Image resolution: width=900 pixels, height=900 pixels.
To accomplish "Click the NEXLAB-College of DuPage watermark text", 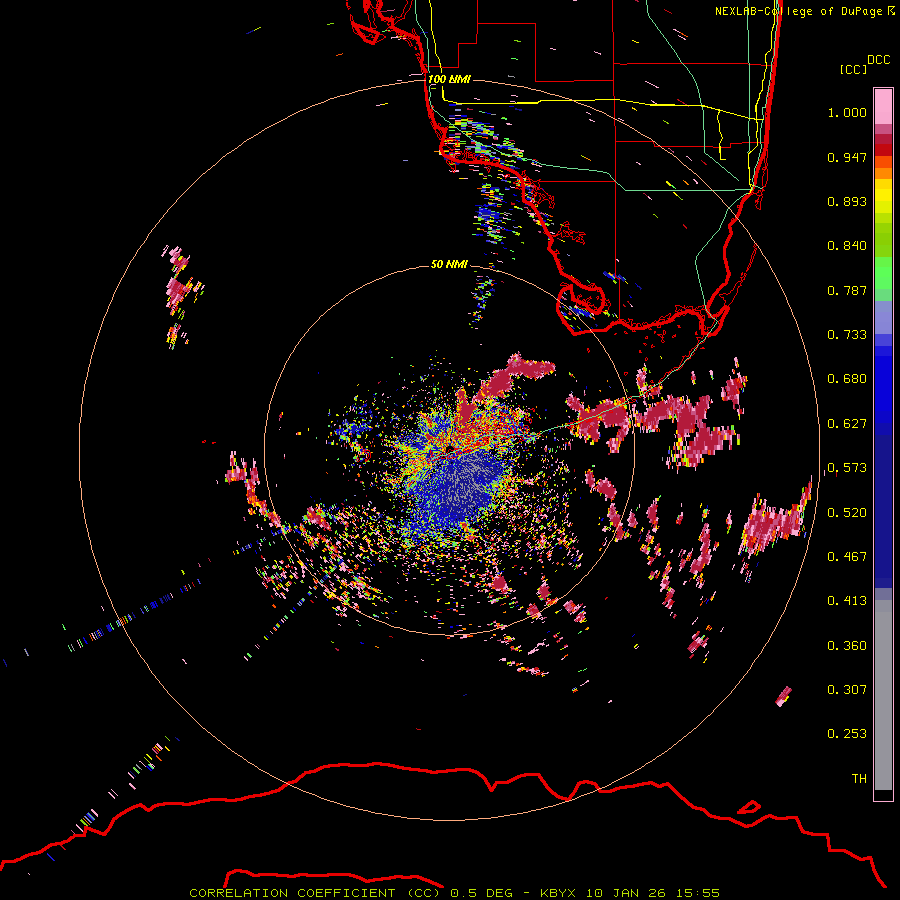I will 804,11.
